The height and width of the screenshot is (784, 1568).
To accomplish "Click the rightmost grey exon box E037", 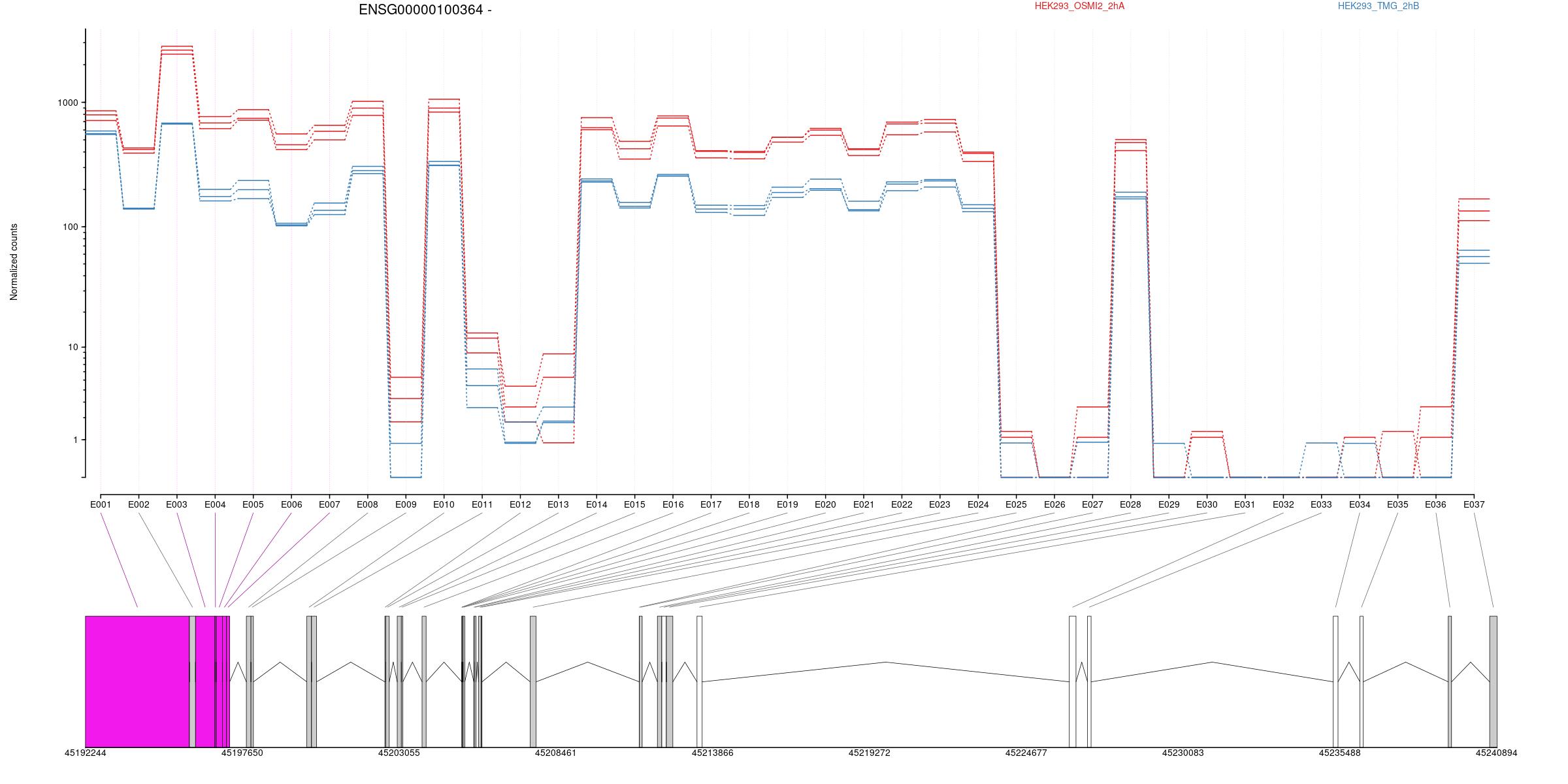I will 1493,681.
